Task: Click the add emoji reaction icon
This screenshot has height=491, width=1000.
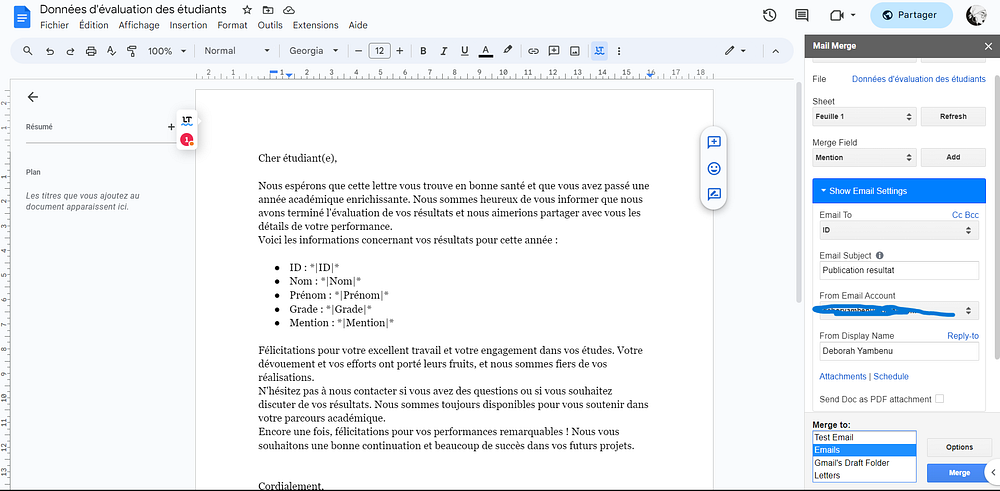Action: tap(714, 168)
